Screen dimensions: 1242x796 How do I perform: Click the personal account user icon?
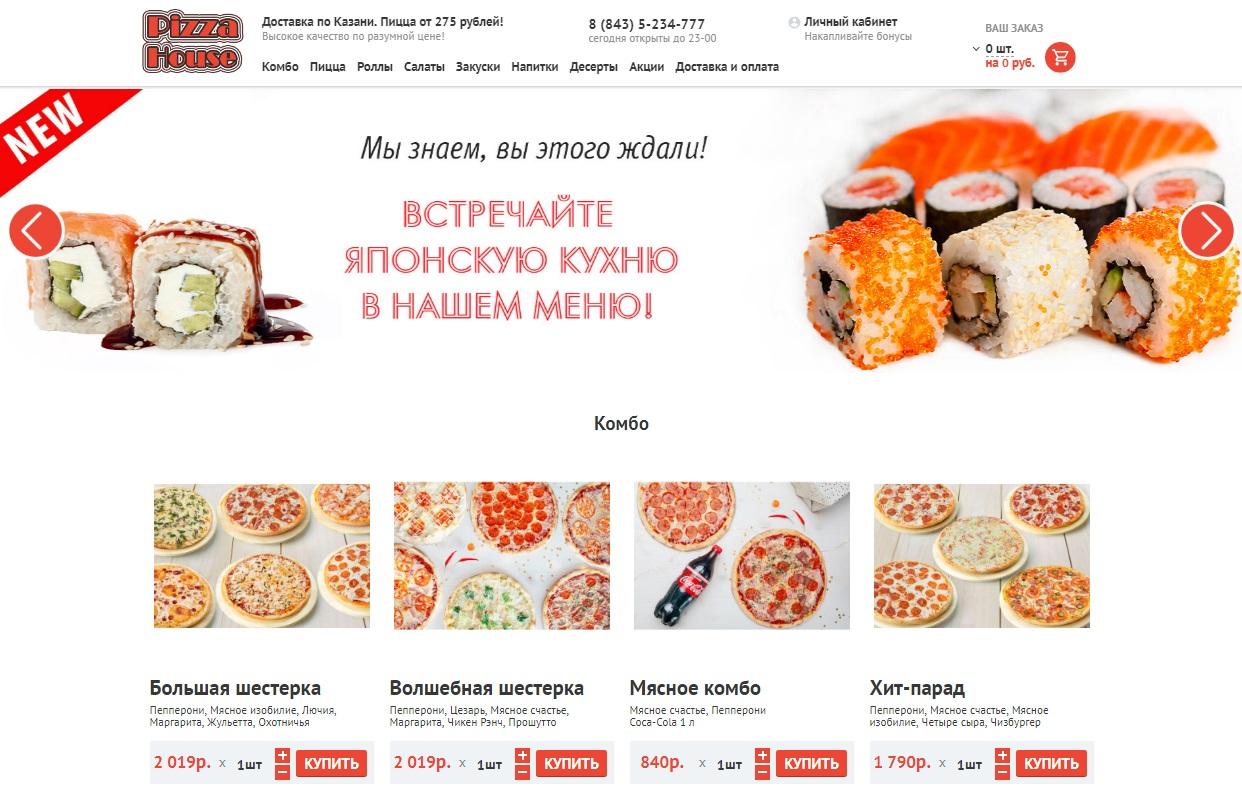[x=794, y=22]
